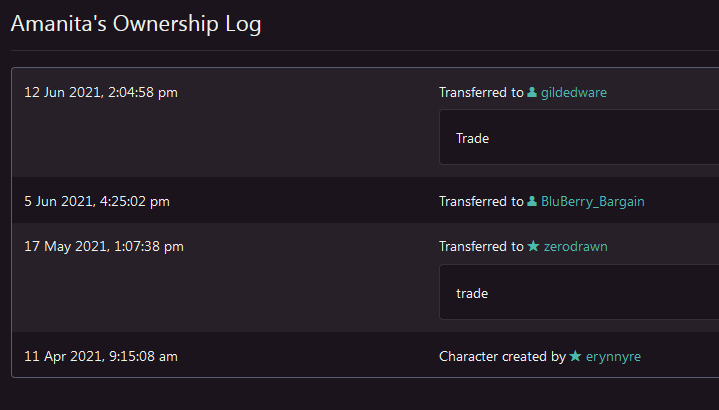Viewport: 719px width, 410px height.
Task: Click the divider line beneath the heading
Action: coord(360,50)
